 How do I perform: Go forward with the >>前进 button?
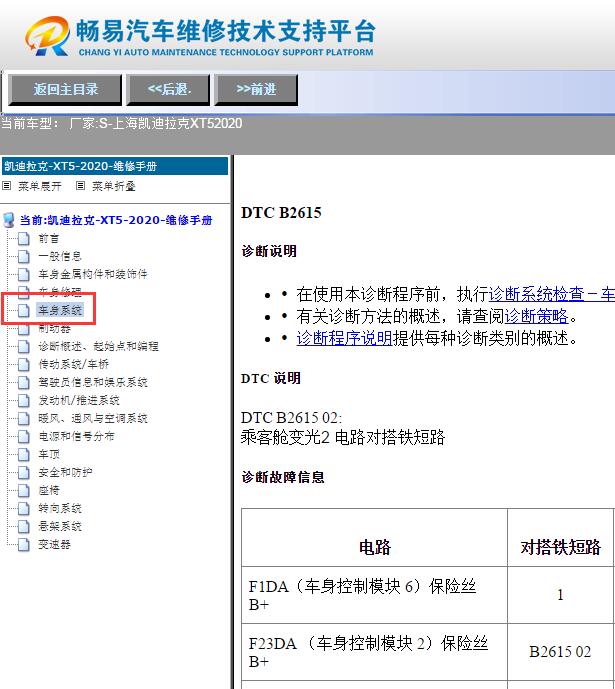pyautogui.click(x=256, y=90)
